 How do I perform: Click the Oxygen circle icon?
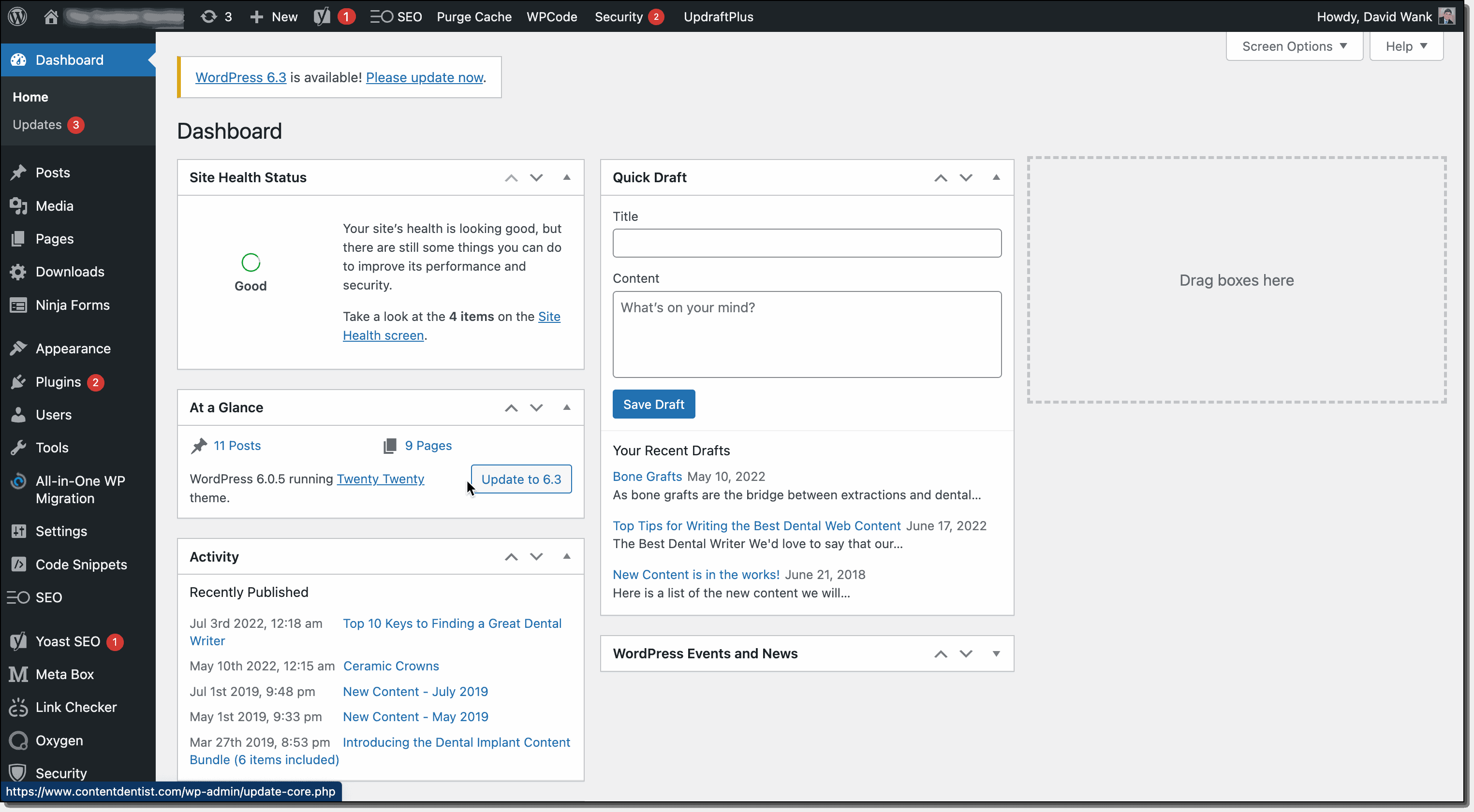click(18, 740)
